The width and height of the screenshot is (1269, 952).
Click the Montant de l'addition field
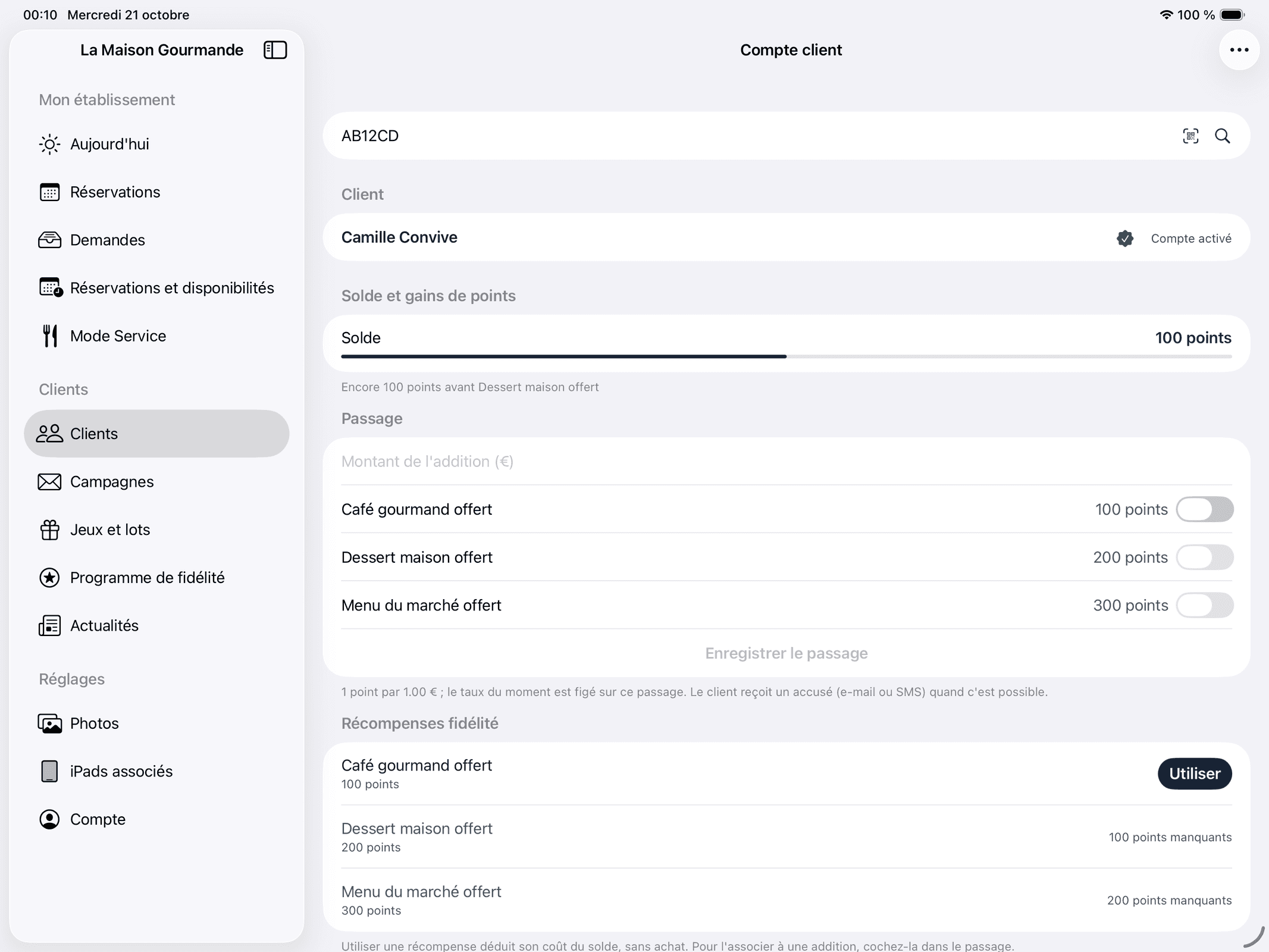pos(787,462)
